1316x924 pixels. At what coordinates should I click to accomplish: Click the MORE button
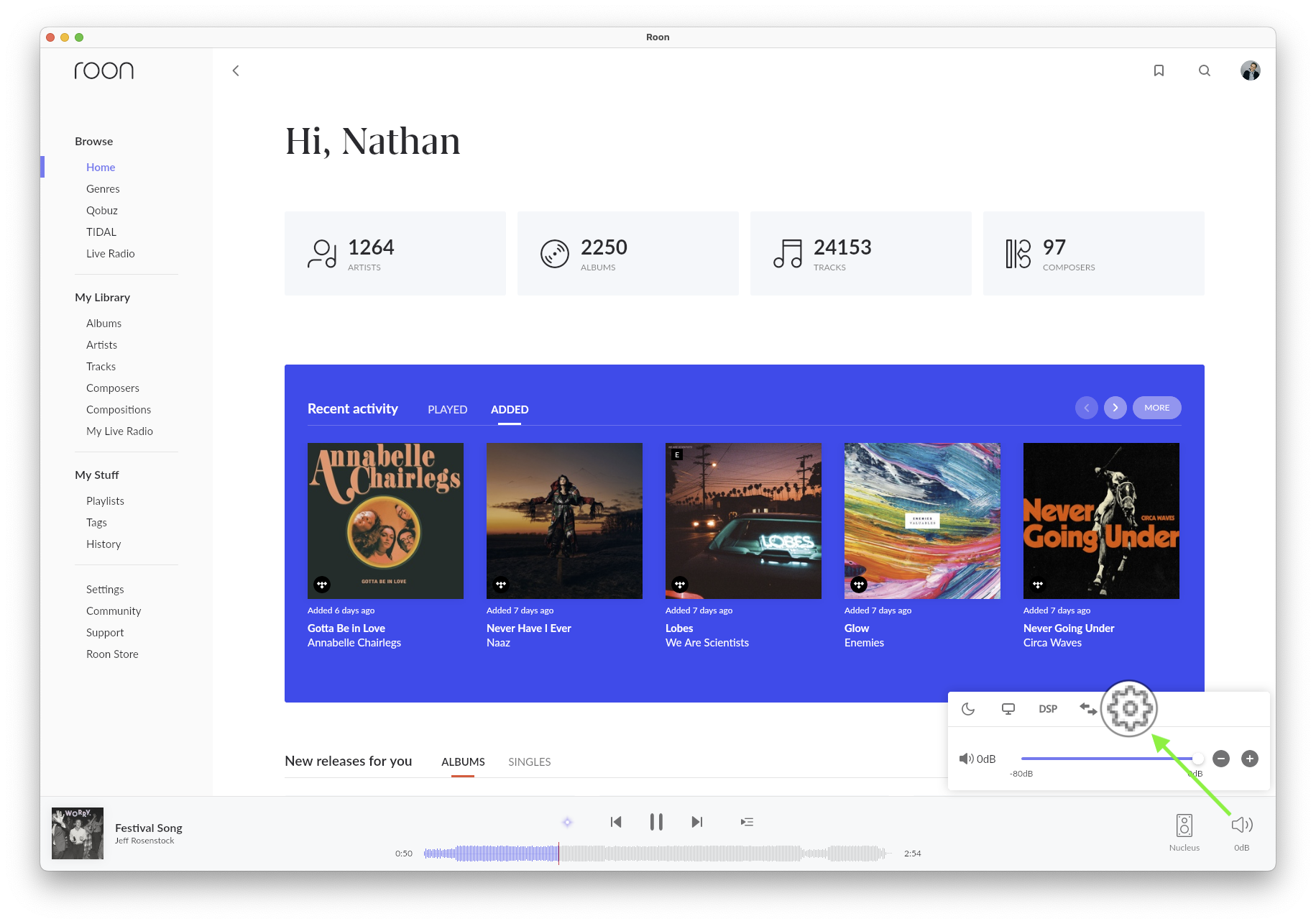[1157, 408]
